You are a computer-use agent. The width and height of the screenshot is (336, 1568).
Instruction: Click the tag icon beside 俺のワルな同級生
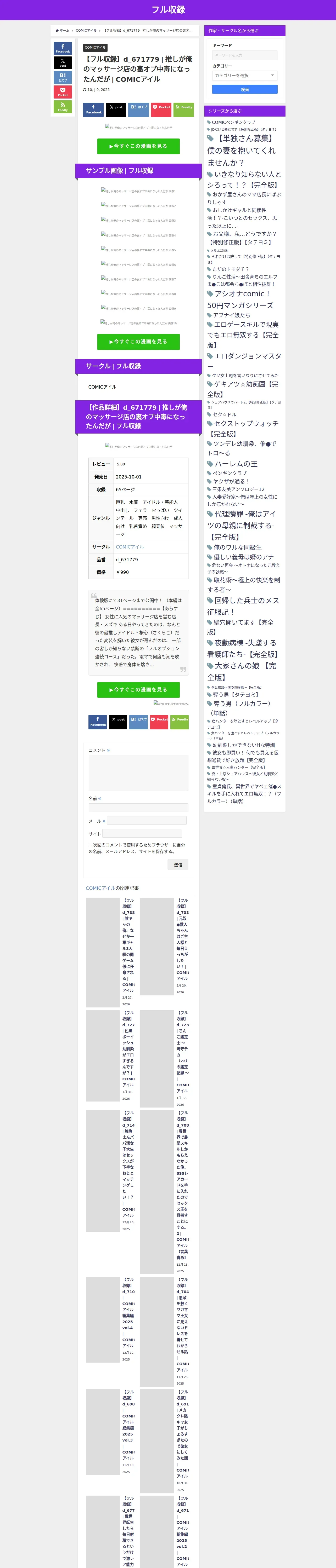(x=210, y=548)
